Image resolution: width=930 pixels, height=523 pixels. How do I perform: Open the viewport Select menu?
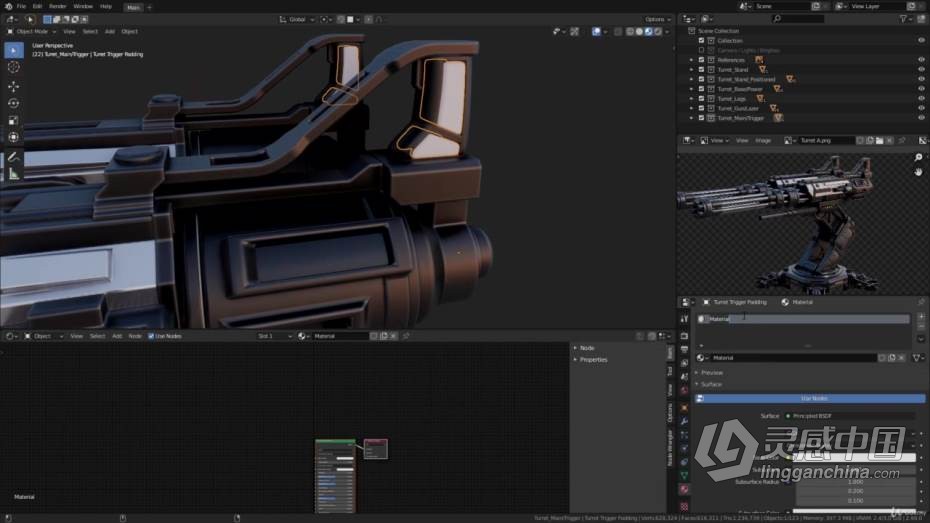pyautogui.click(x=90, y=31)
